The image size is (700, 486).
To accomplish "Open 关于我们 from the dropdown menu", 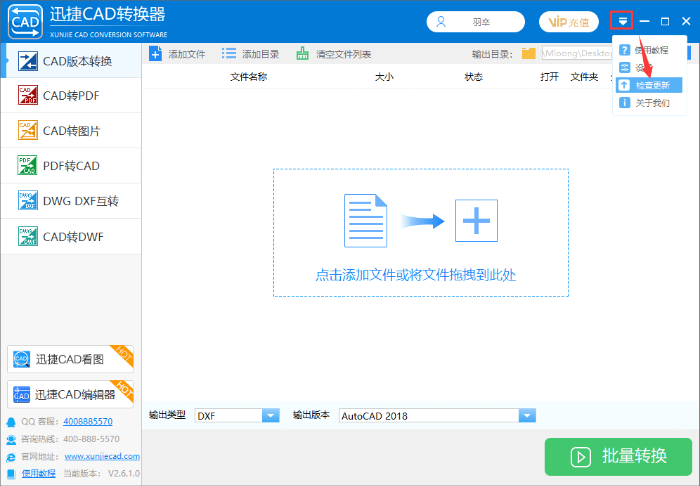I will tap(649, 103).
